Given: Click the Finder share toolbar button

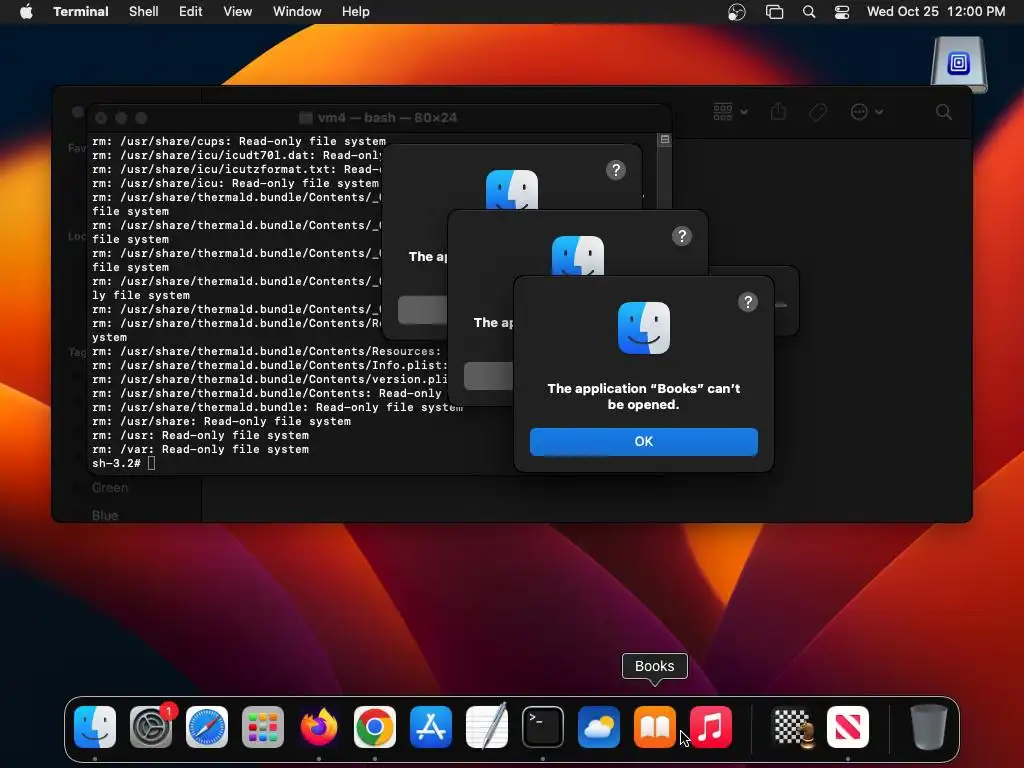Looking at the screenshot, I should [778, 112].
